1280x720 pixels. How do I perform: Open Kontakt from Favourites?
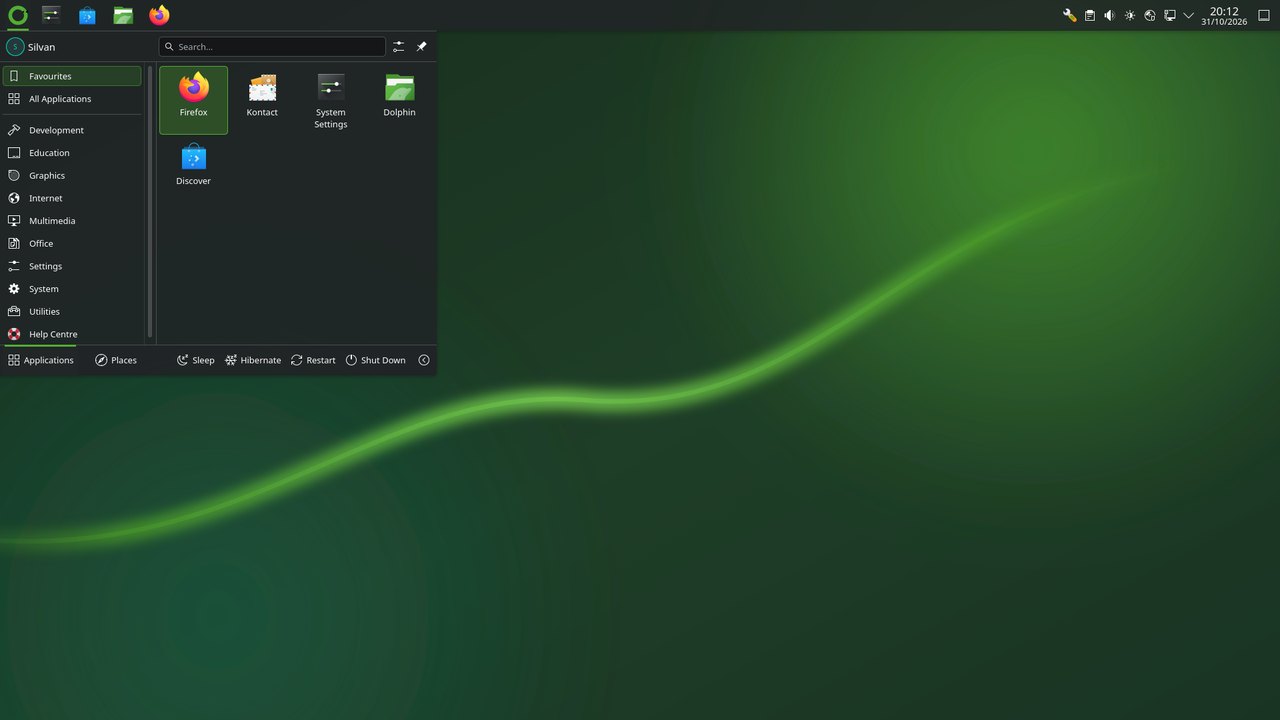tap(262, 100)
